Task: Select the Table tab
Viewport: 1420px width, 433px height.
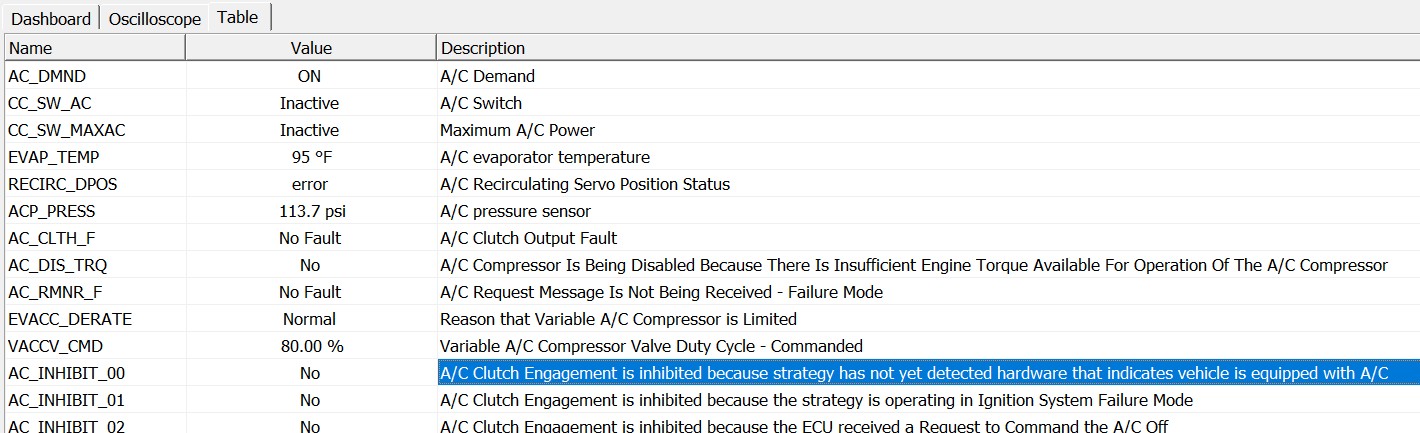Action: 237,17
